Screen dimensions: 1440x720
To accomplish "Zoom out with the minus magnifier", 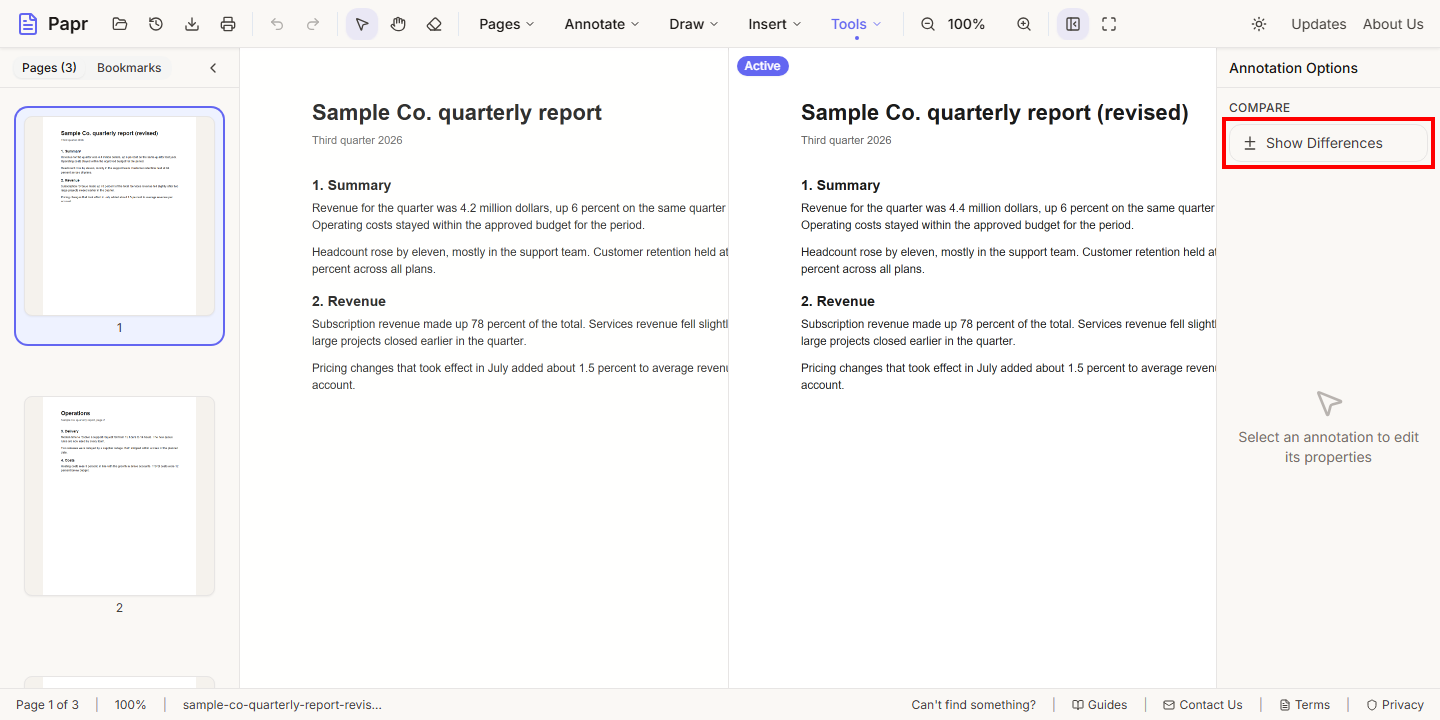I will [928, 24].
